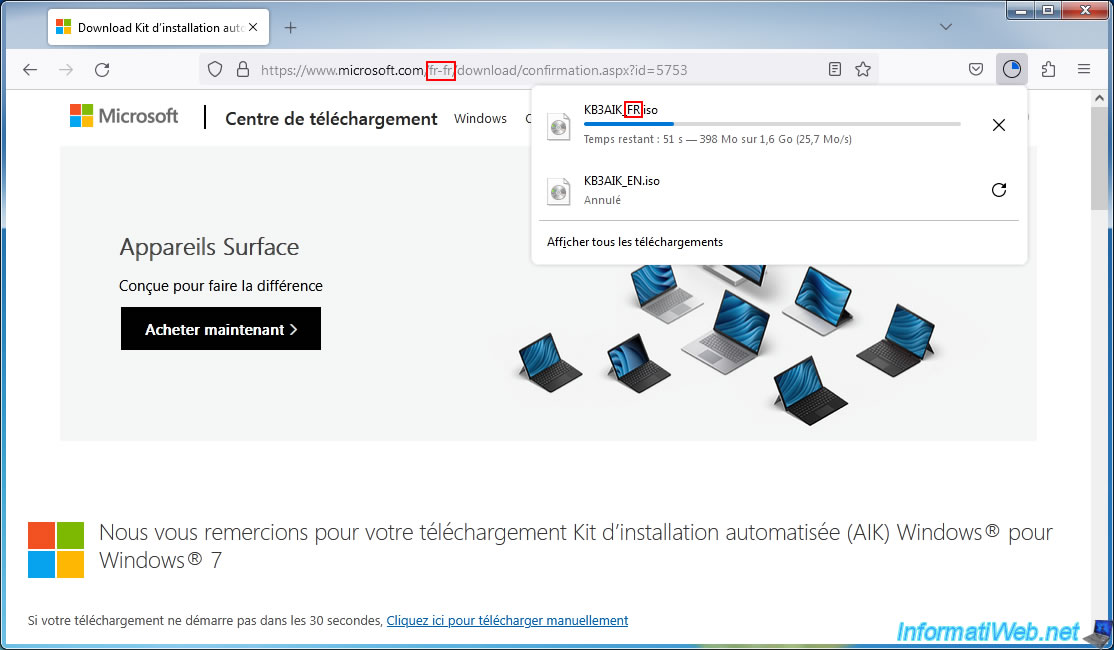Toggle the Downloads panel toolbar button
Image resolution: width=1114 pixels, height=650 pixels.
pyautogui.click(x=1012, y=70)
